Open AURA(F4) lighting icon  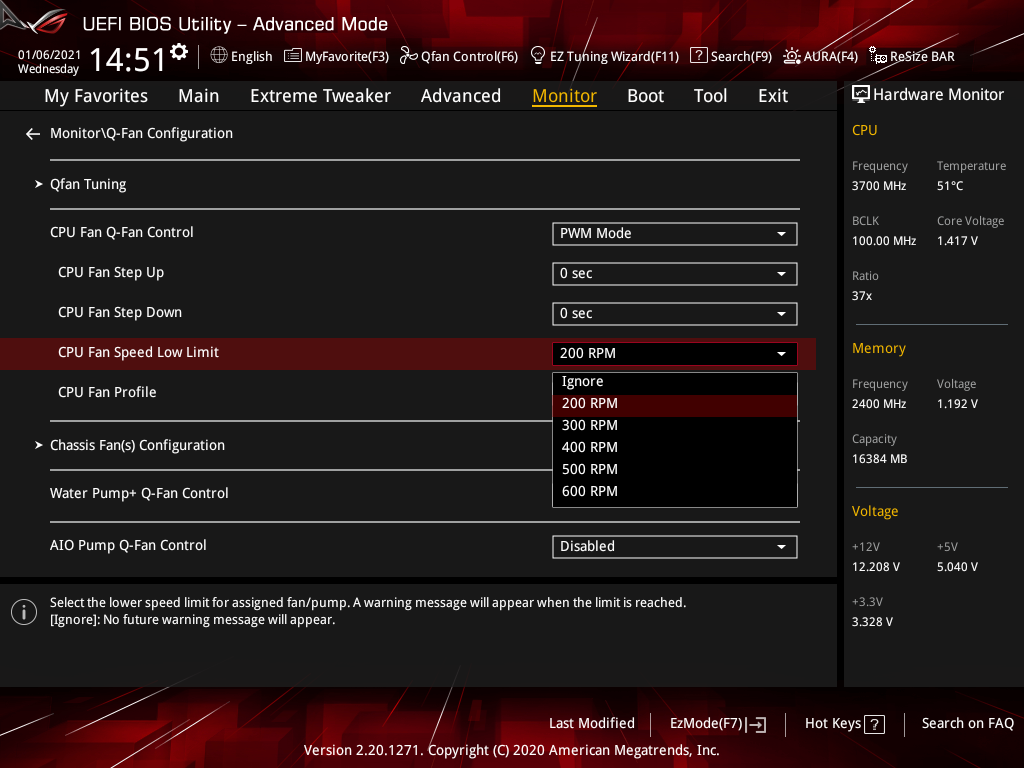click(792, 56)
